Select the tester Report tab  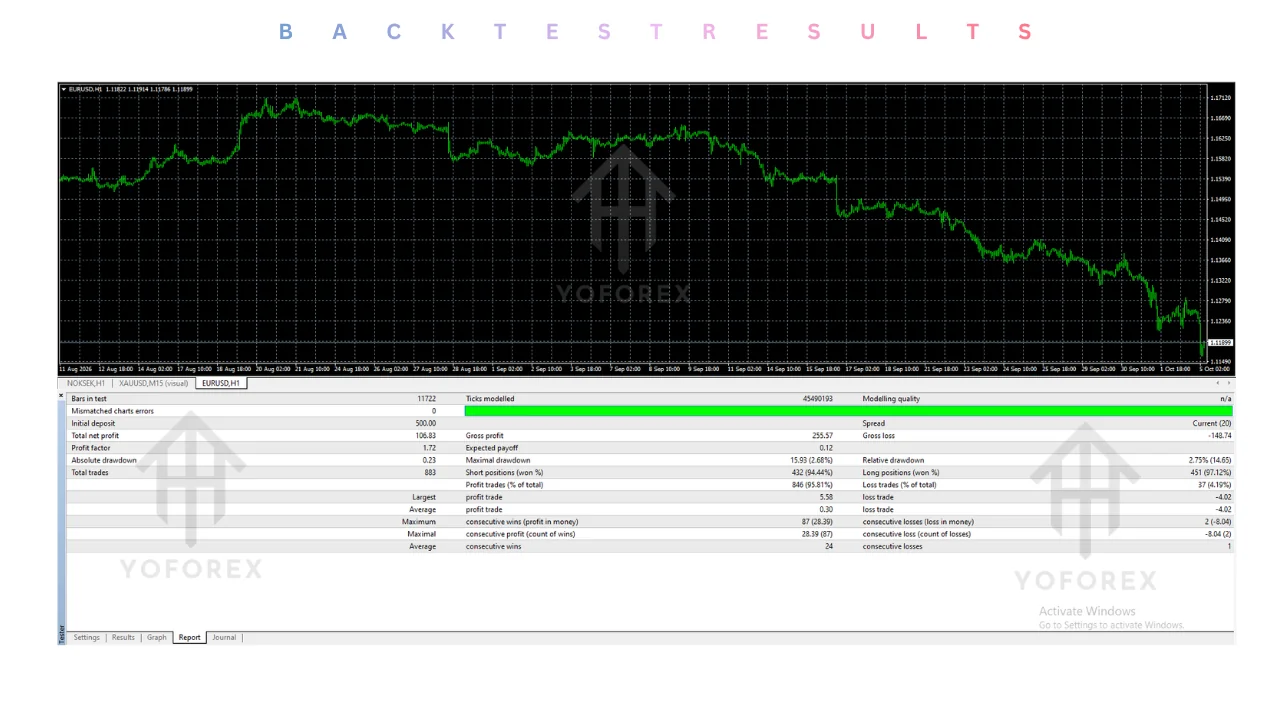point(189,637)
